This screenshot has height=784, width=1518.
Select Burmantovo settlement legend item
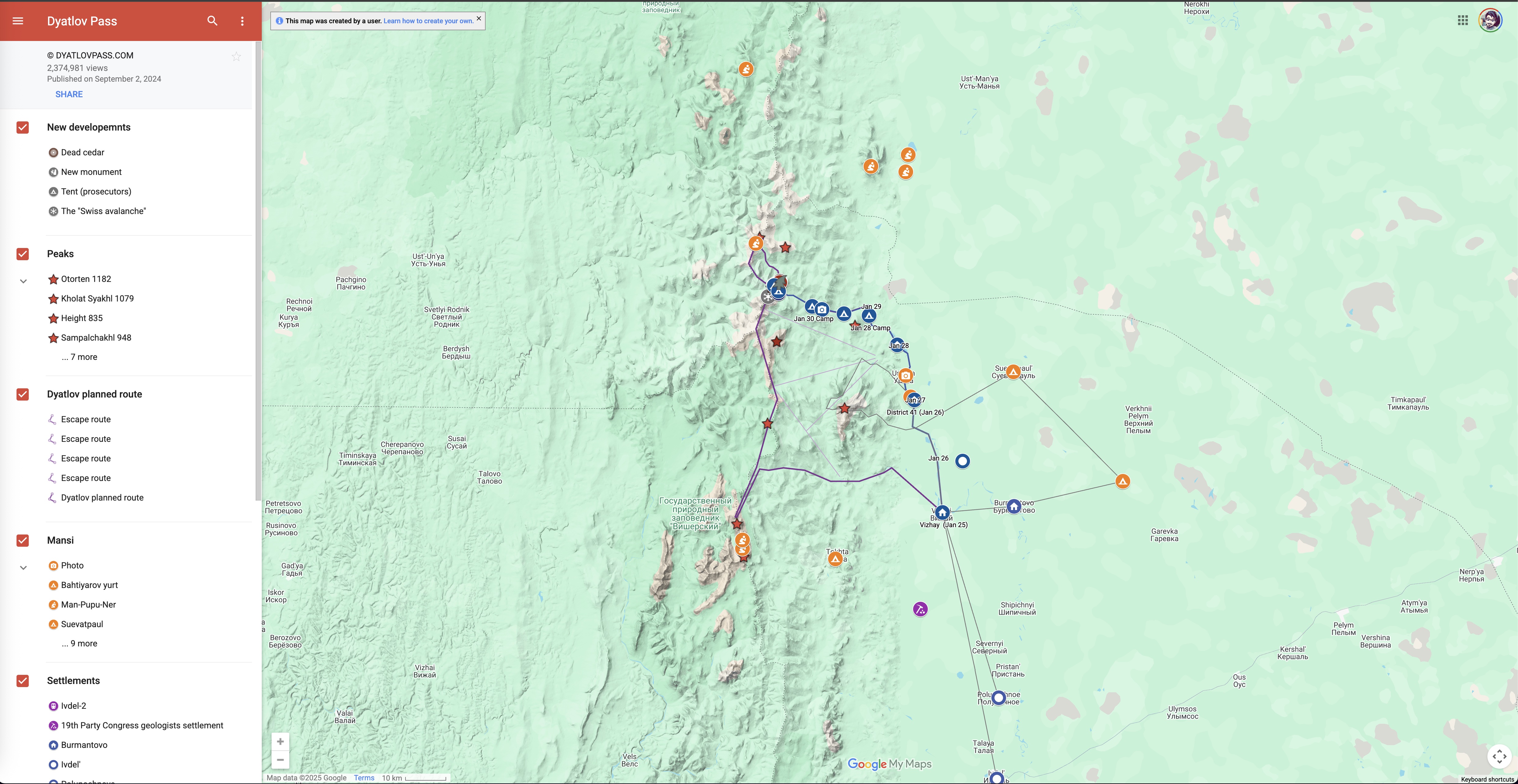point(84,745)
